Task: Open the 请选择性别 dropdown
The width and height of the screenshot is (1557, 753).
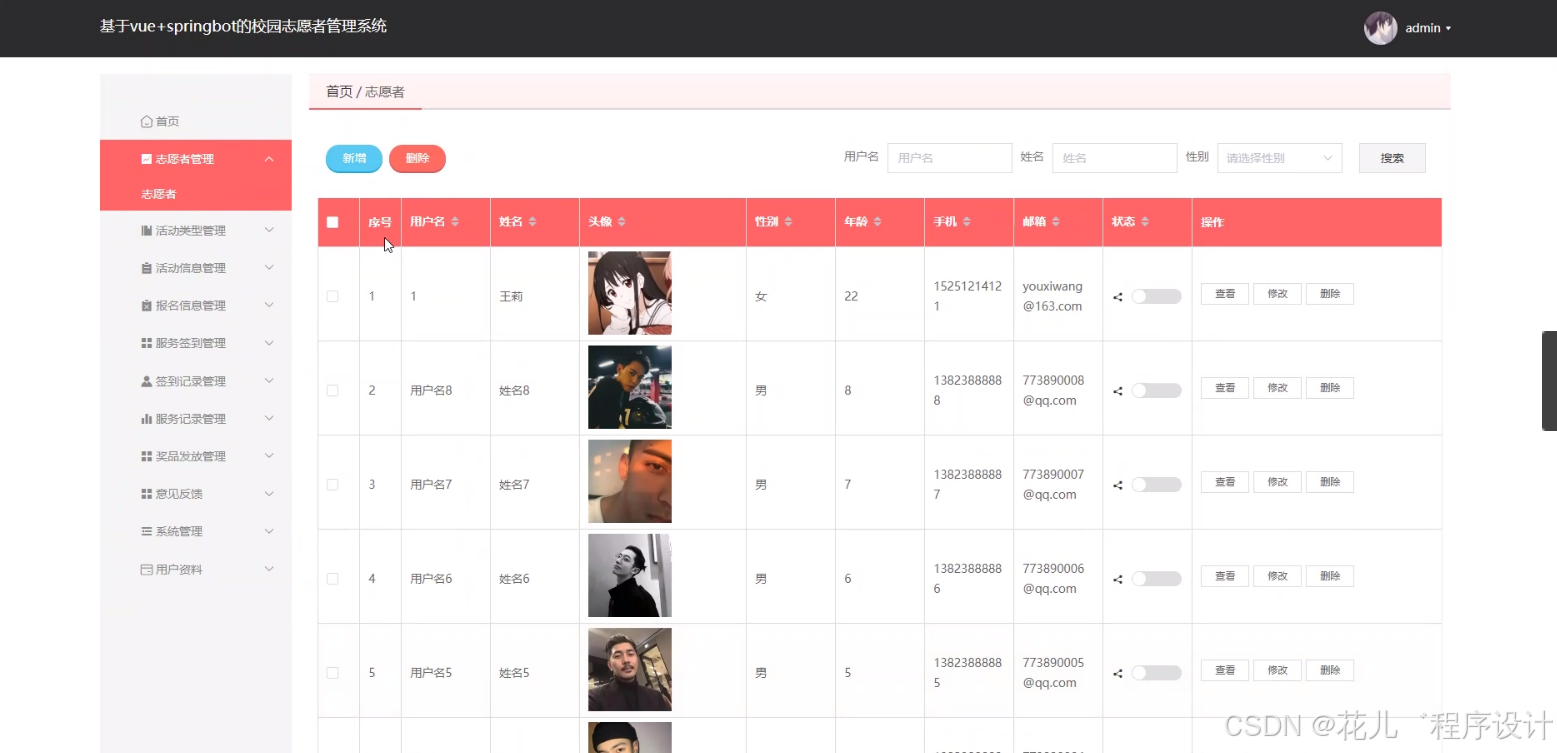Action: tap(1279, 158)
